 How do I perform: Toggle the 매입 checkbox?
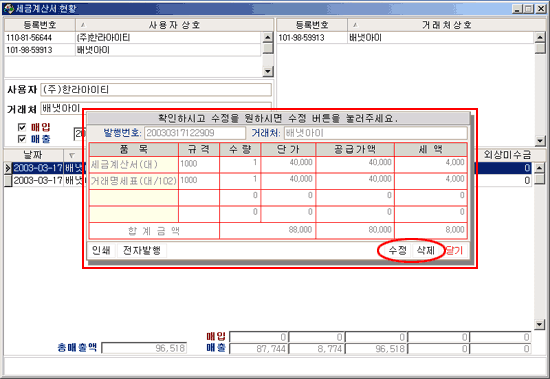coord(22,127)
